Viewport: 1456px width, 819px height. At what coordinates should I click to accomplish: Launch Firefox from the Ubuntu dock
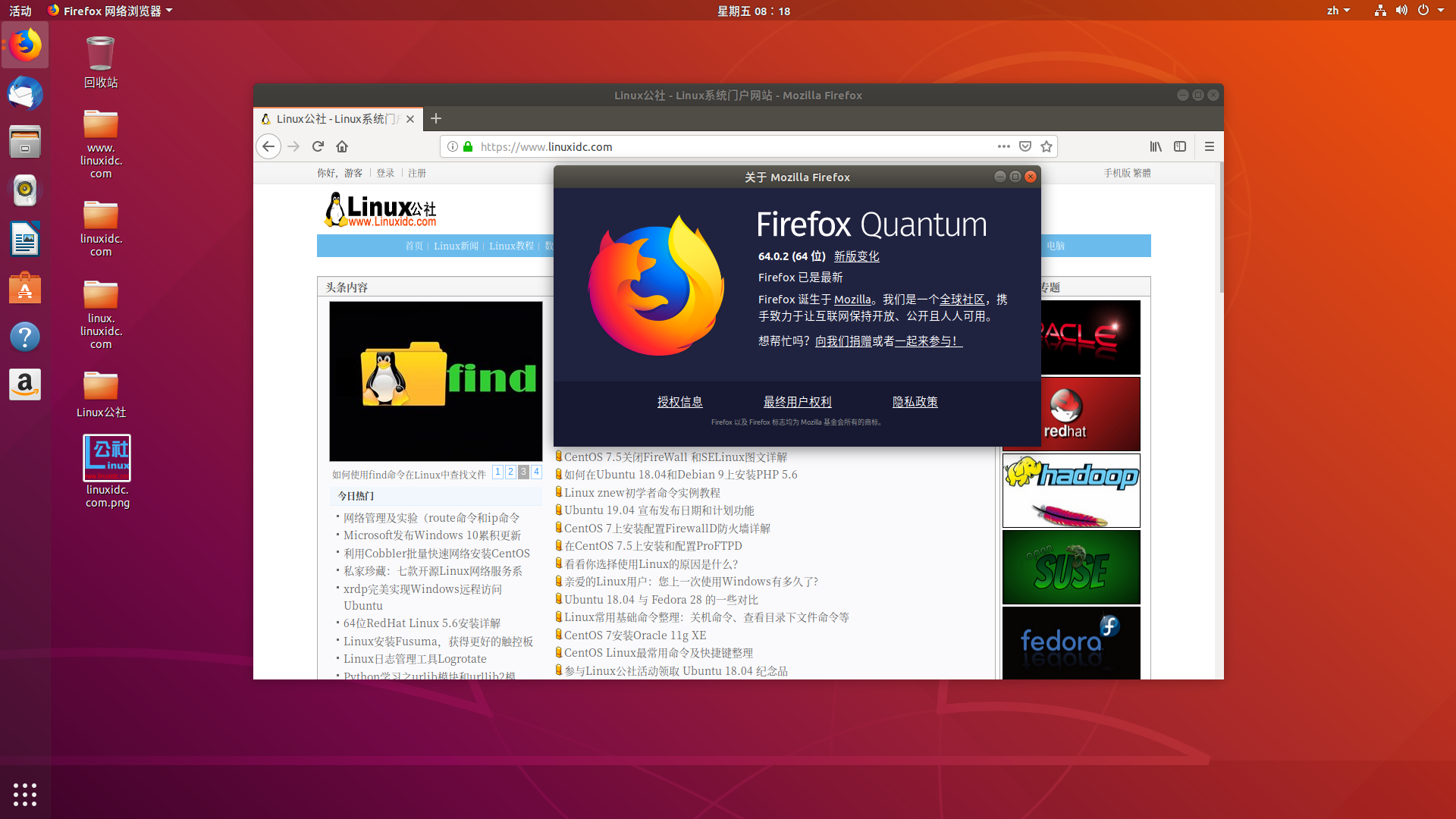(25, 45)
